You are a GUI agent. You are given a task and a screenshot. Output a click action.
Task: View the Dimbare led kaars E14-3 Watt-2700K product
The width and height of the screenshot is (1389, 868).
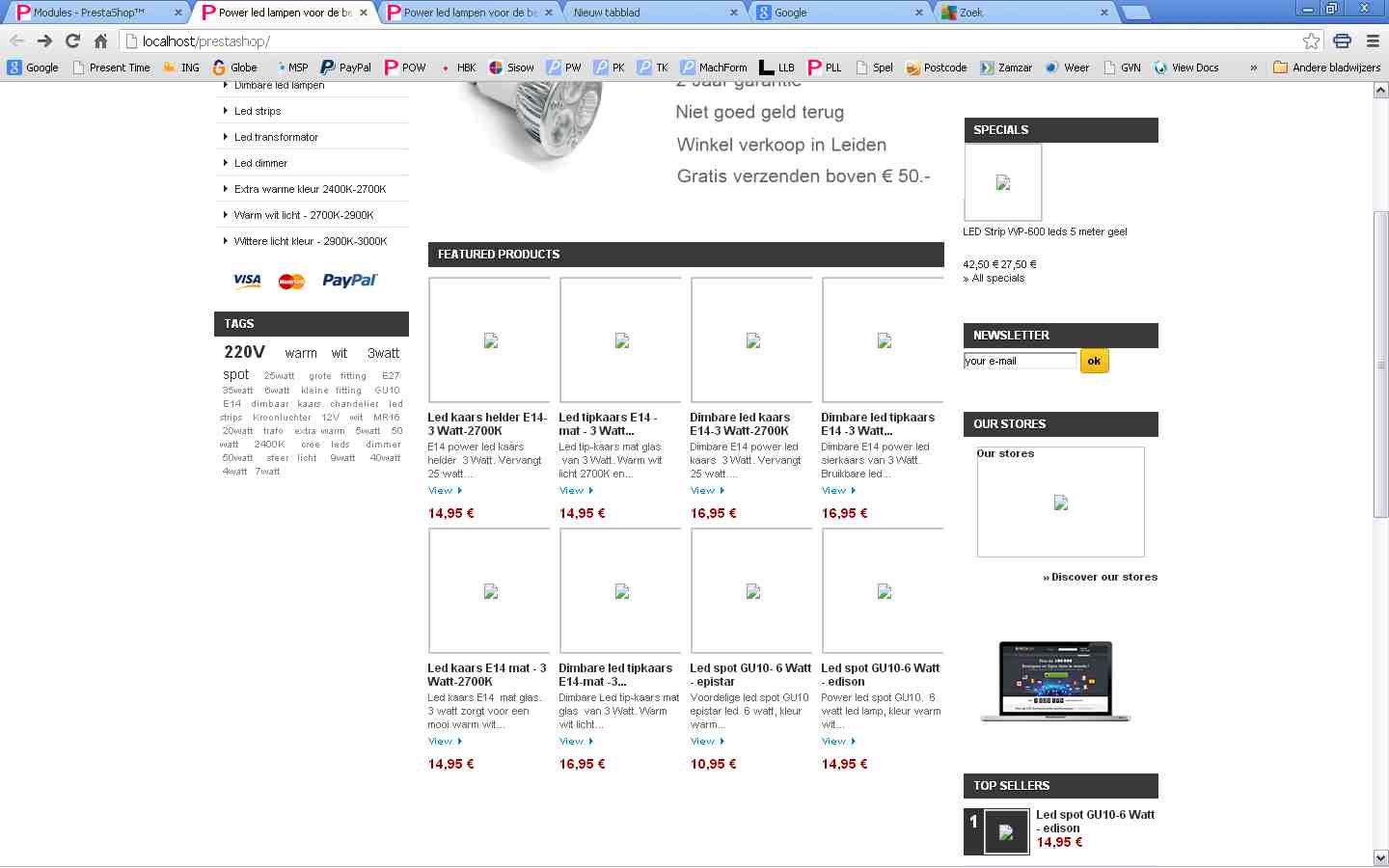[x=707, y=491]
